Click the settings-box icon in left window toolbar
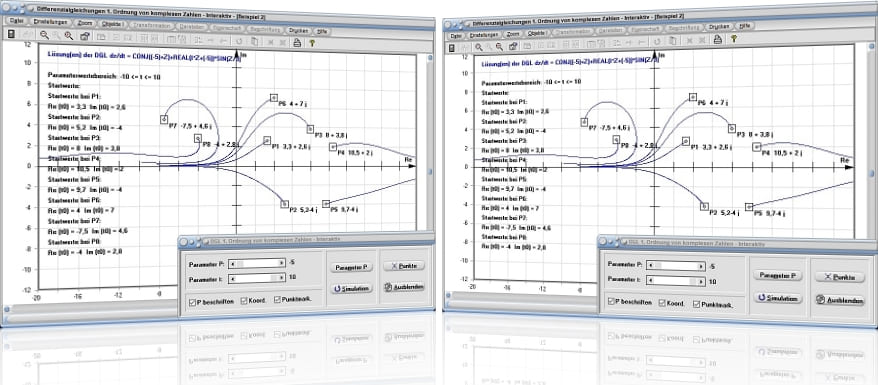878x385 pixels. [85, 36]
